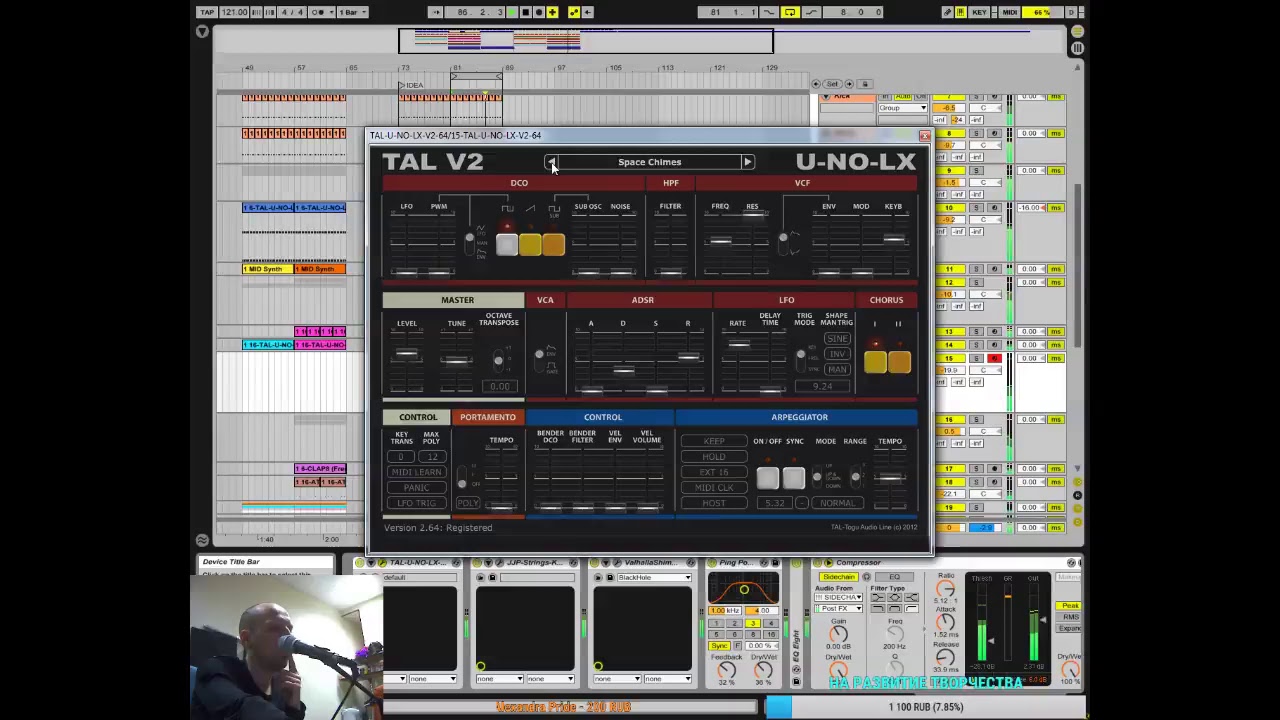Open the Space Chimes preset name field

[649, 162]
